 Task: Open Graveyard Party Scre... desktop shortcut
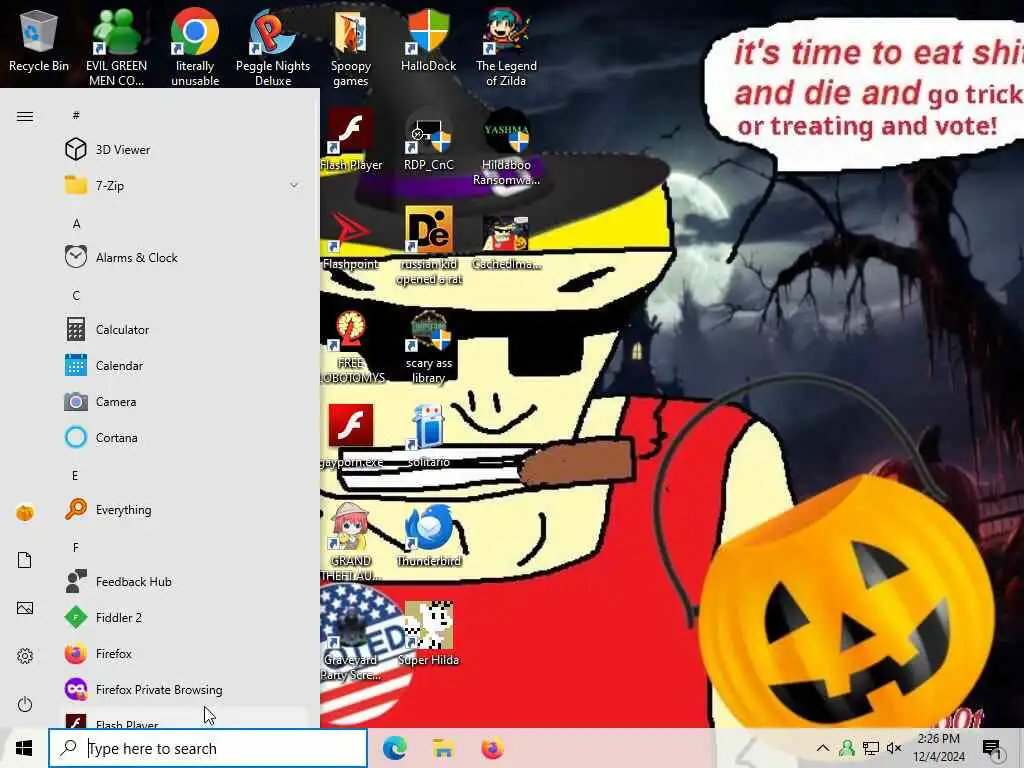coord(351,641)
